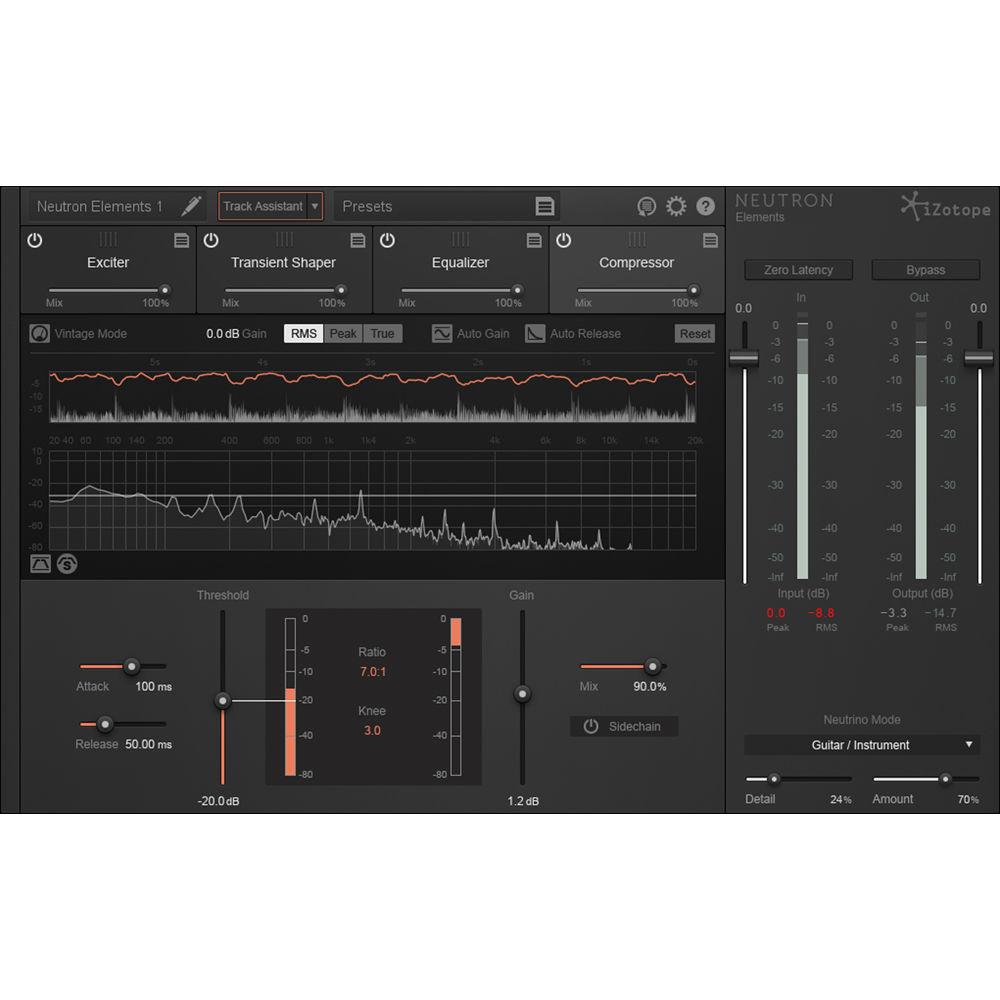Click the Vintage Mode waveform icon
This screenshot has width=1000, height=1000.
click(38, 333)
